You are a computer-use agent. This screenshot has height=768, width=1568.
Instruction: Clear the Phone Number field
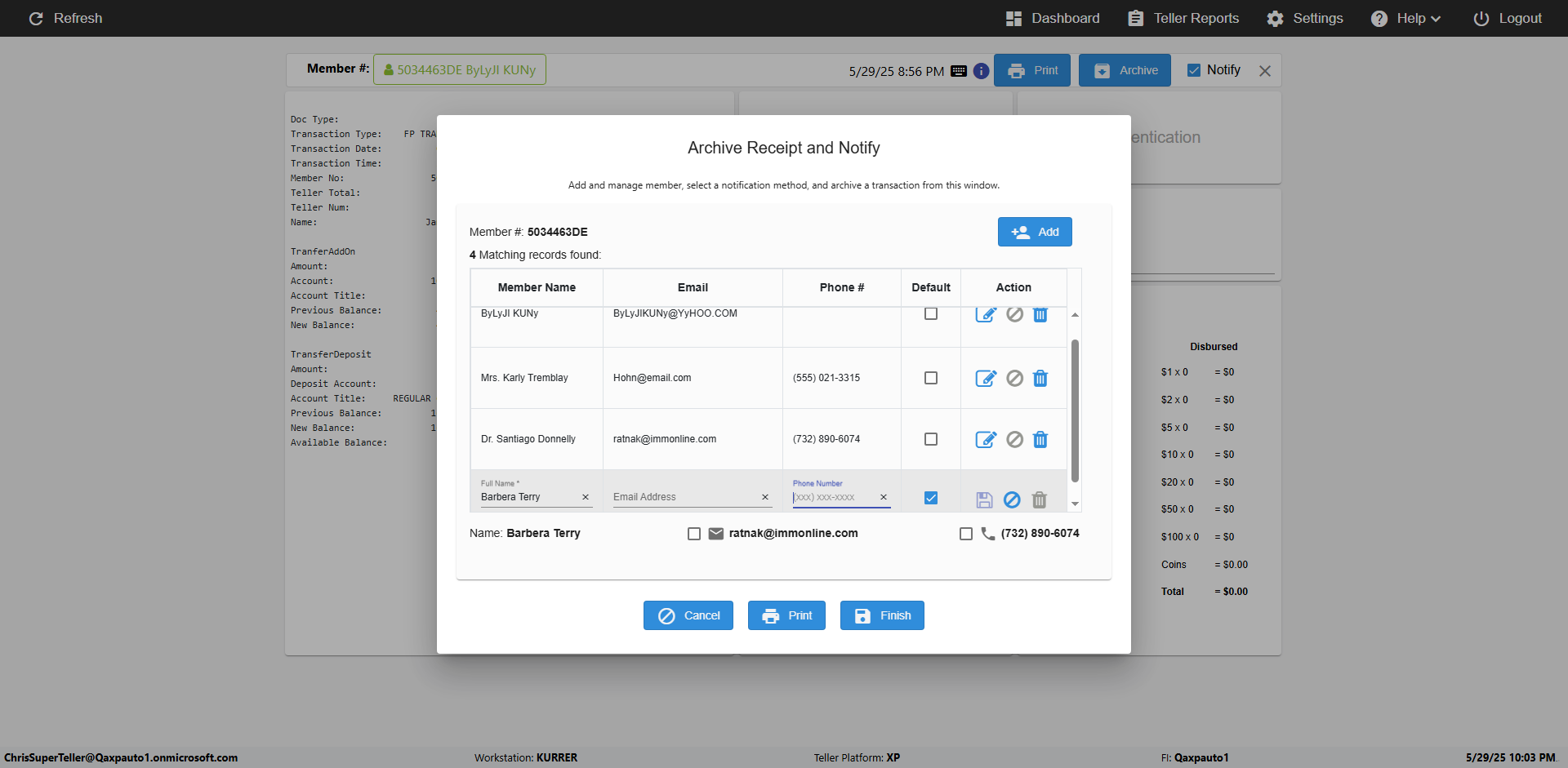[884, 497]
